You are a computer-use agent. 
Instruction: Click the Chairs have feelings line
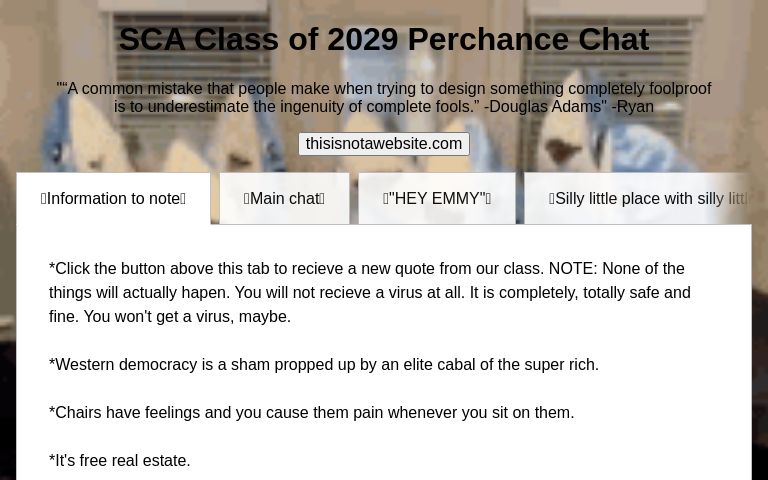click(312, 412)
